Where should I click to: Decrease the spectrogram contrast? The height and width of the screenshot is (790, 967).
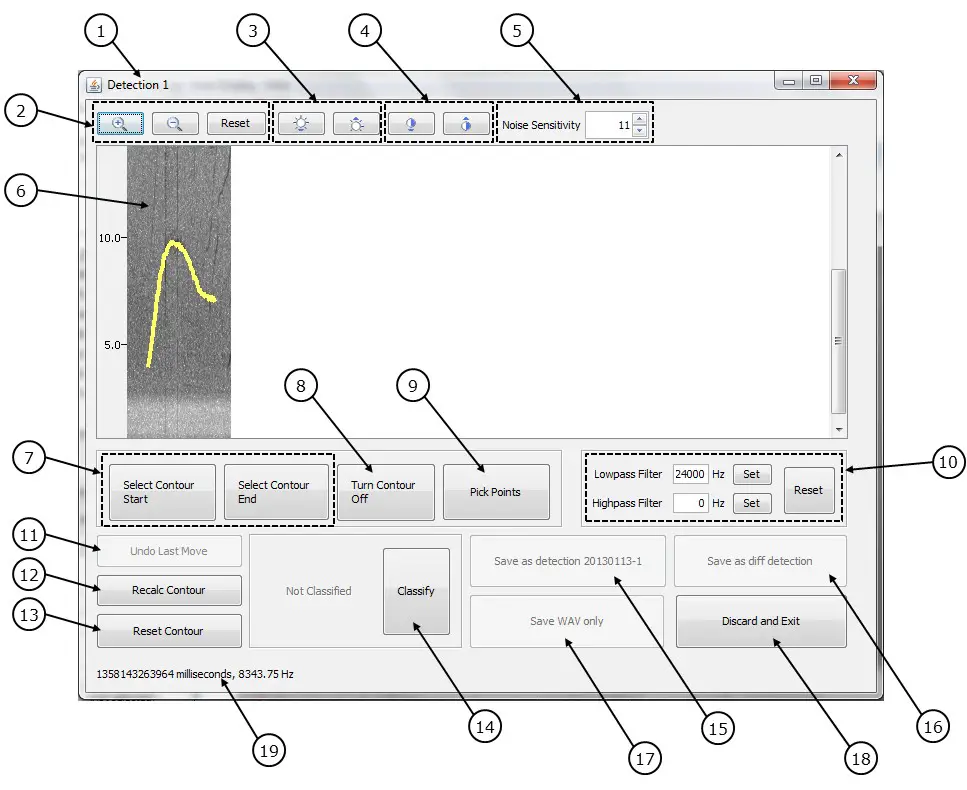412,123
